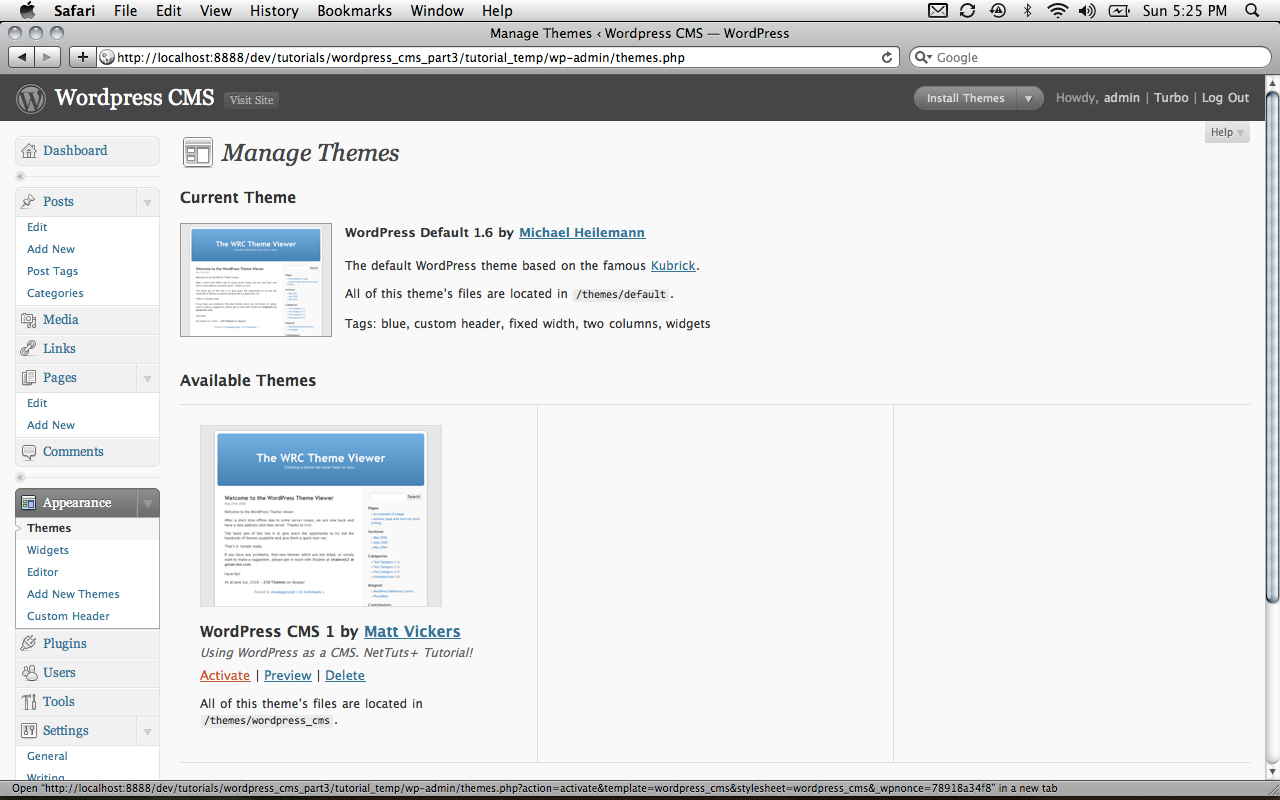Click the Tools wrench icon
Image resolution: width=1280 pixels, height=800 pixels.
[29, 702]
